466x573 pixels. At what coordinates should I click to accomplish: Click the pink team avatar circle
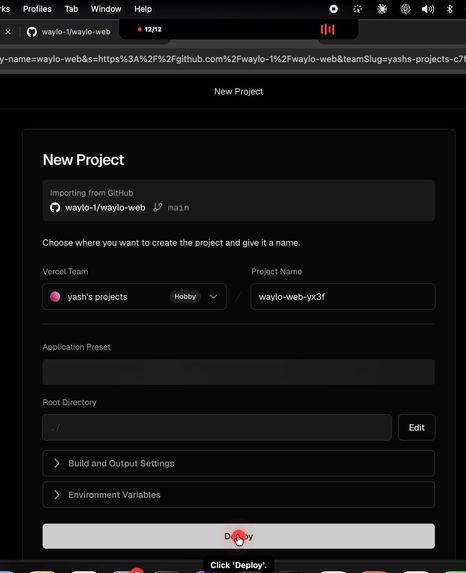point(55,296)
